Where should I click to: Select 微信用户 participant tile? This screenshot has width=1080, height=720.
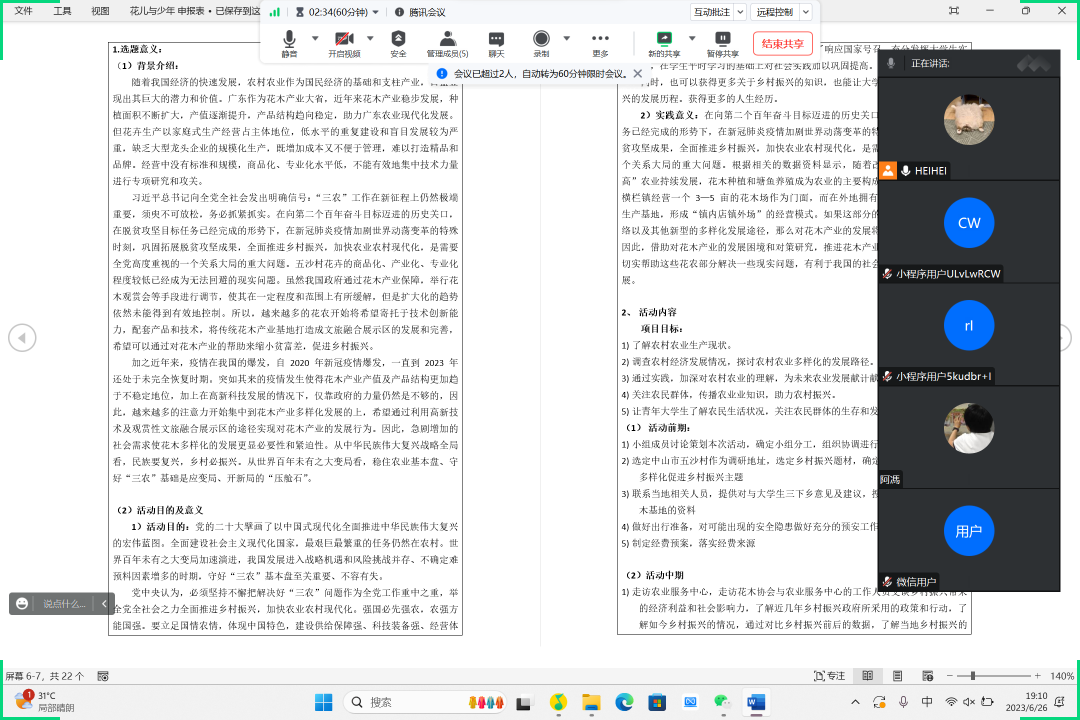point(968,539)
